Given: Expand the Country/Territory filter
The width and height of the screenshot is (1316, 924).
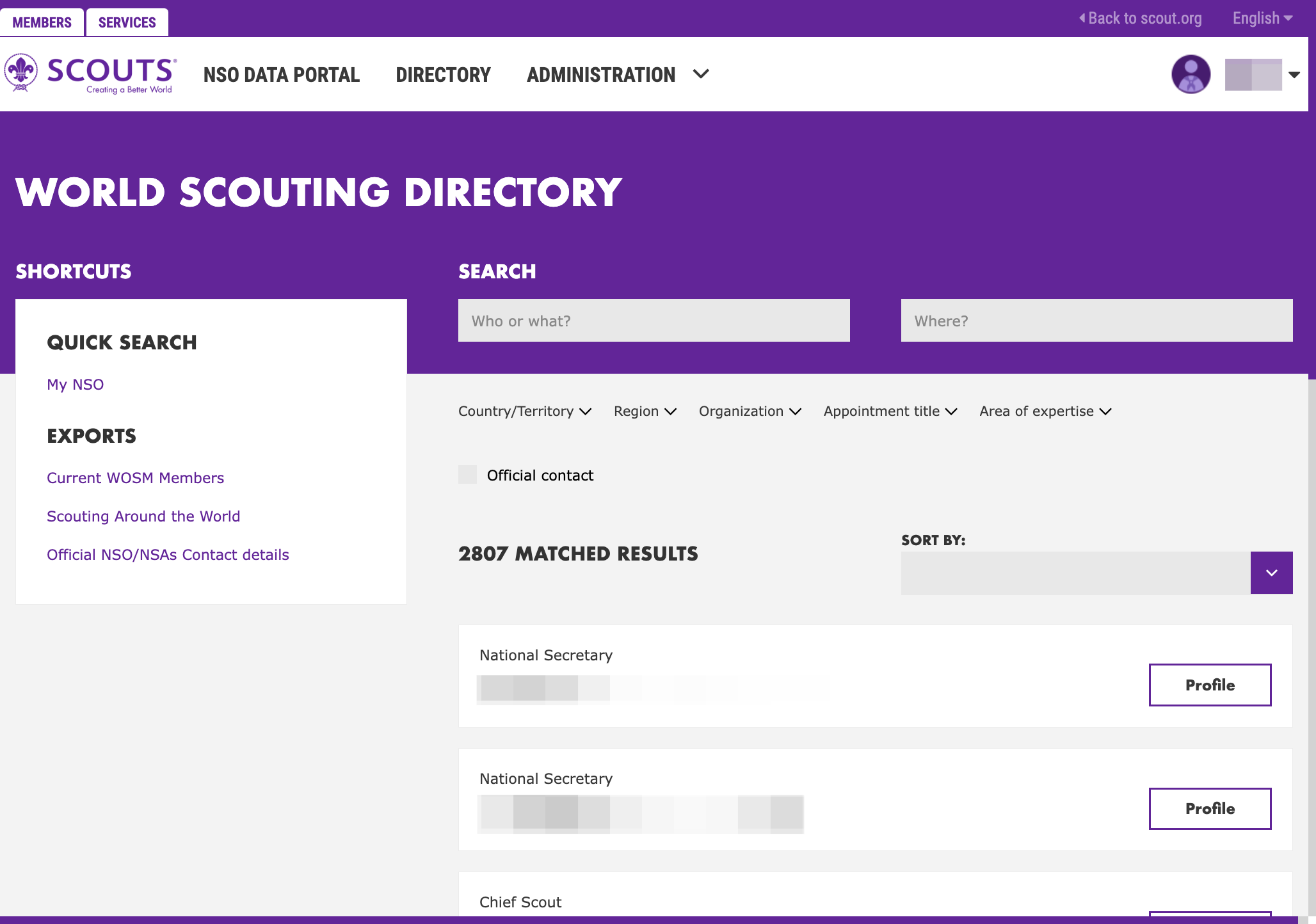Looking at the screenshot, I should tap(525, 411).
